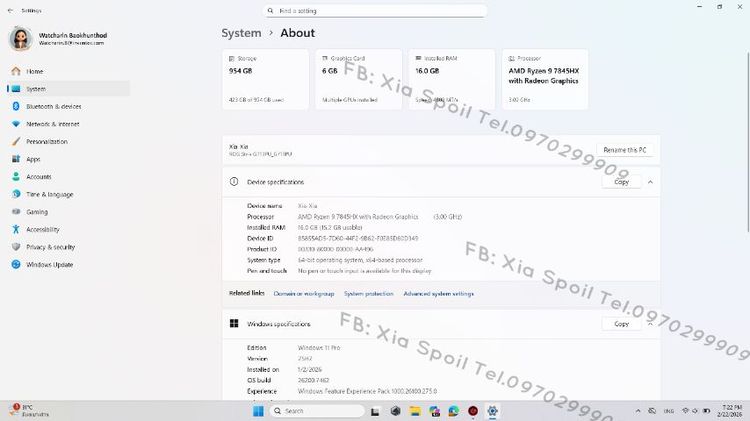Click the ENG language indicator
750x421 pixels.
click(x=669, y=411)
